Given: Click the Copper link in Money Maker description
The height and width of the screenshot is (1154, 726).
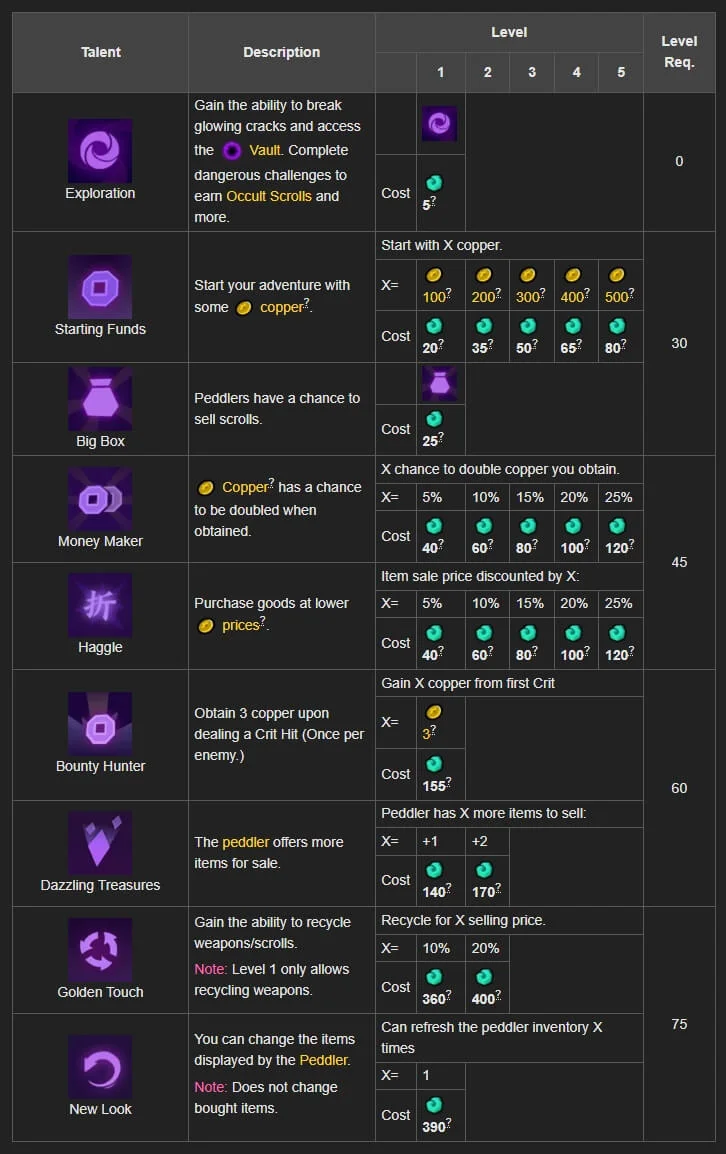Looking at the screenshot, I should point(246,487).
